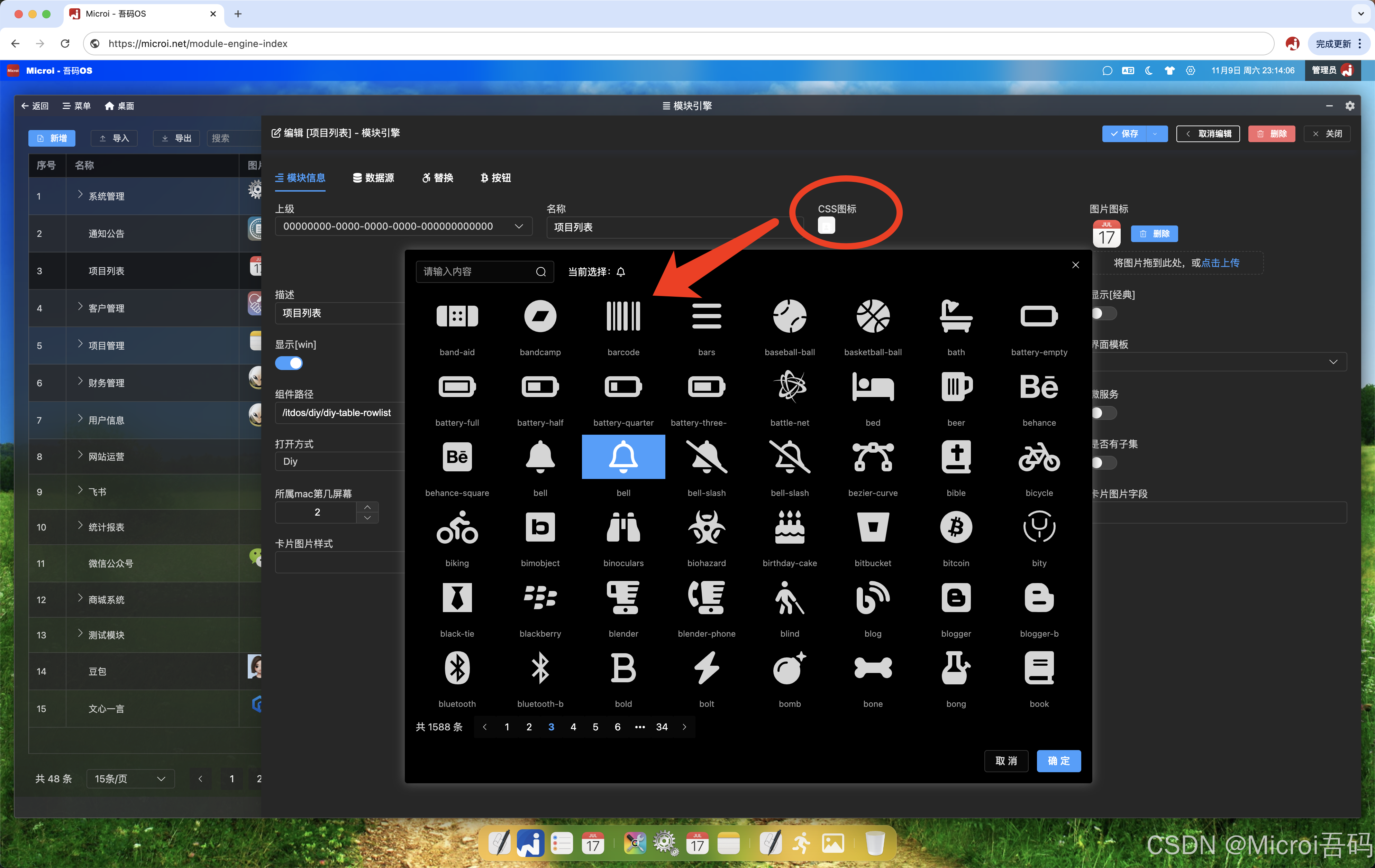Select the barcode icon
Viewport: 1375px width, 868px height.
point(623,317)
